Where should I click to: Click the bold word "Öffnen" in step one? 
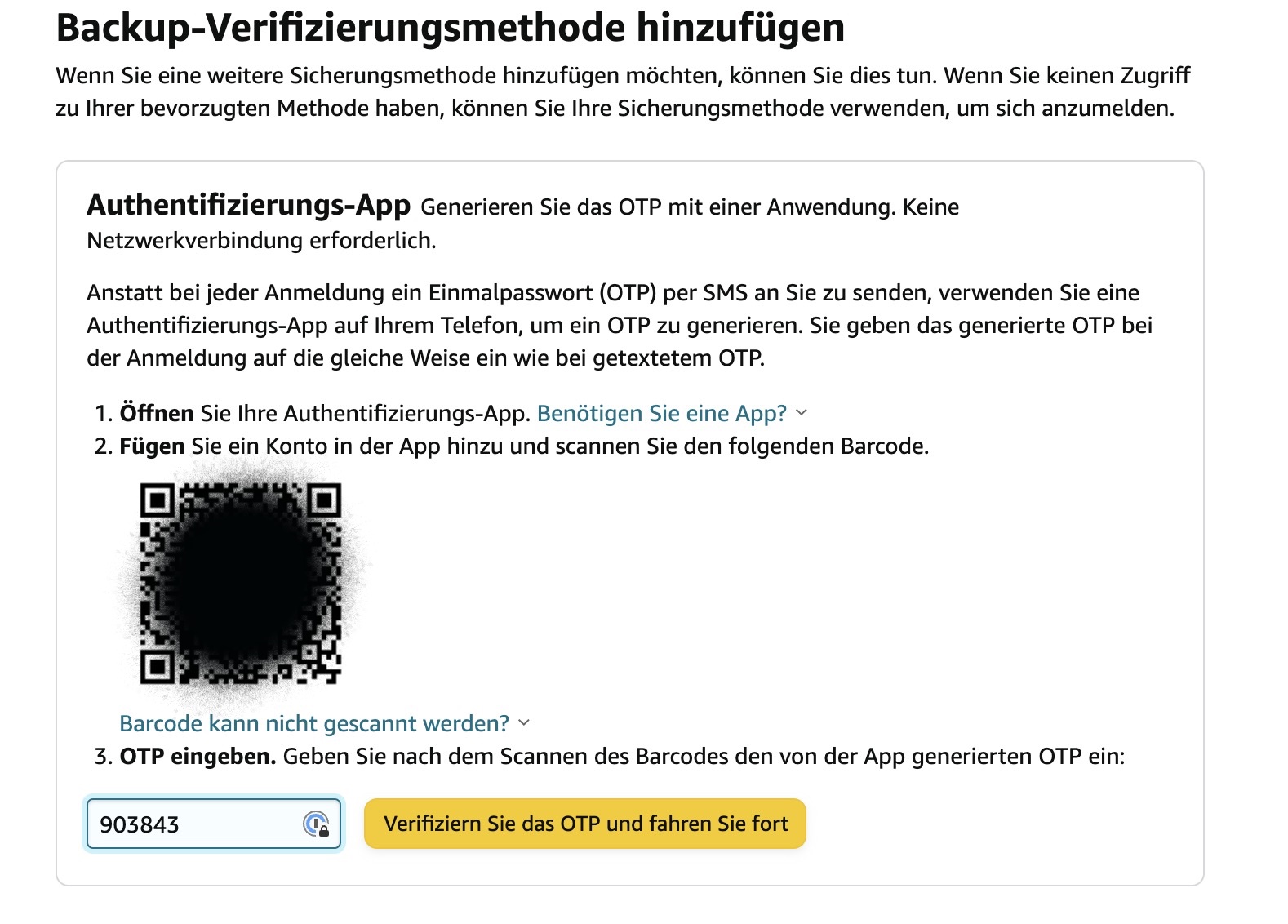tap(157, 414)
